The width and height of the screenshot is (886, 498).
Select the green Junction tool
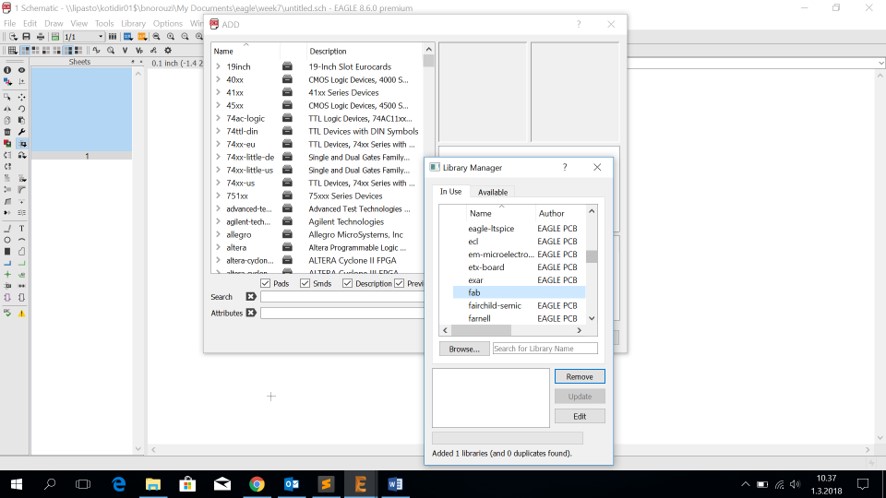point(7,275)
